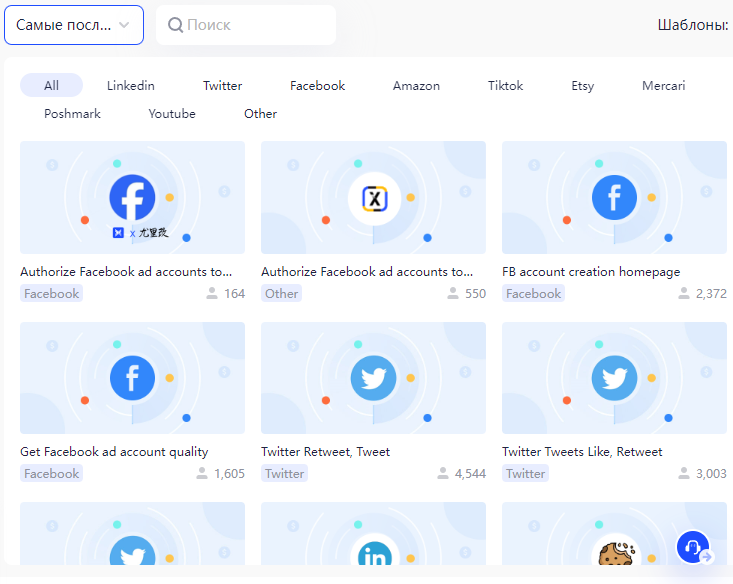Viewport: 733px width, 584px height.
Task: Open the bottom-row Twitter bird template
Action: [132, 534]
